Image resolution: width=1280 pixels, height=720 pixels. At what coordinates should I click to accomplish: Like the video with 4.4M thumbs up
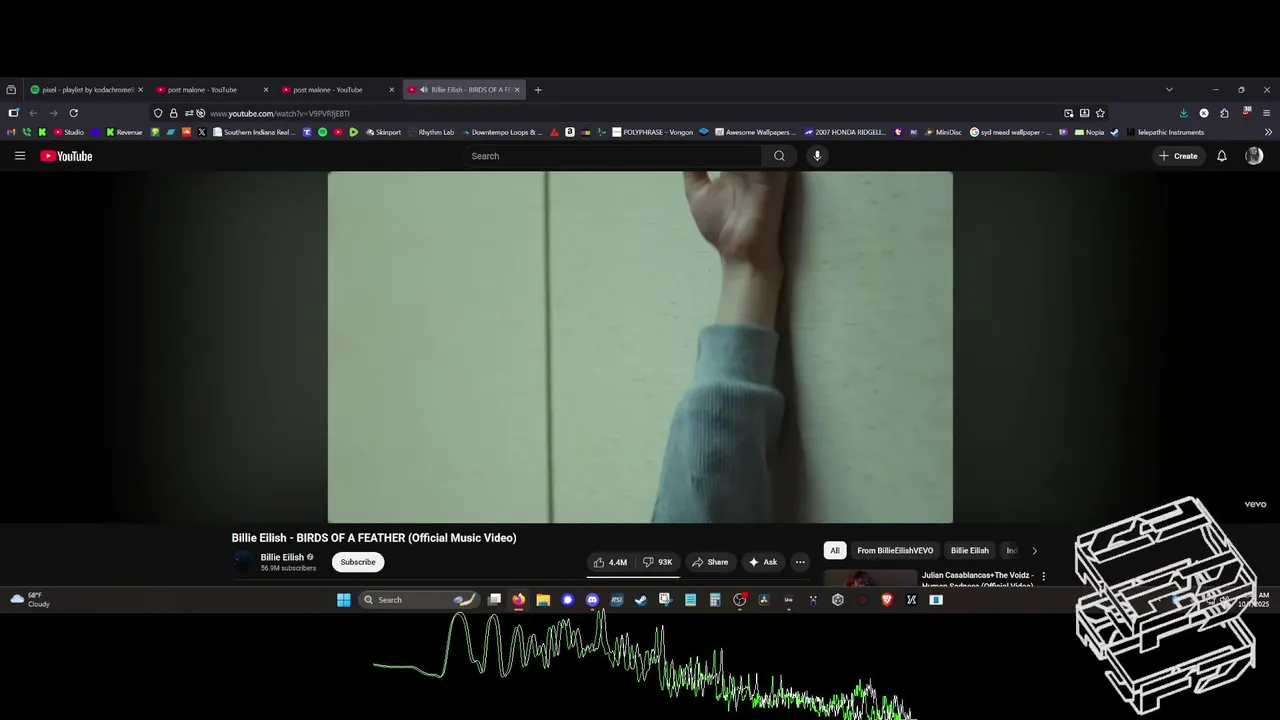[610, 562]
